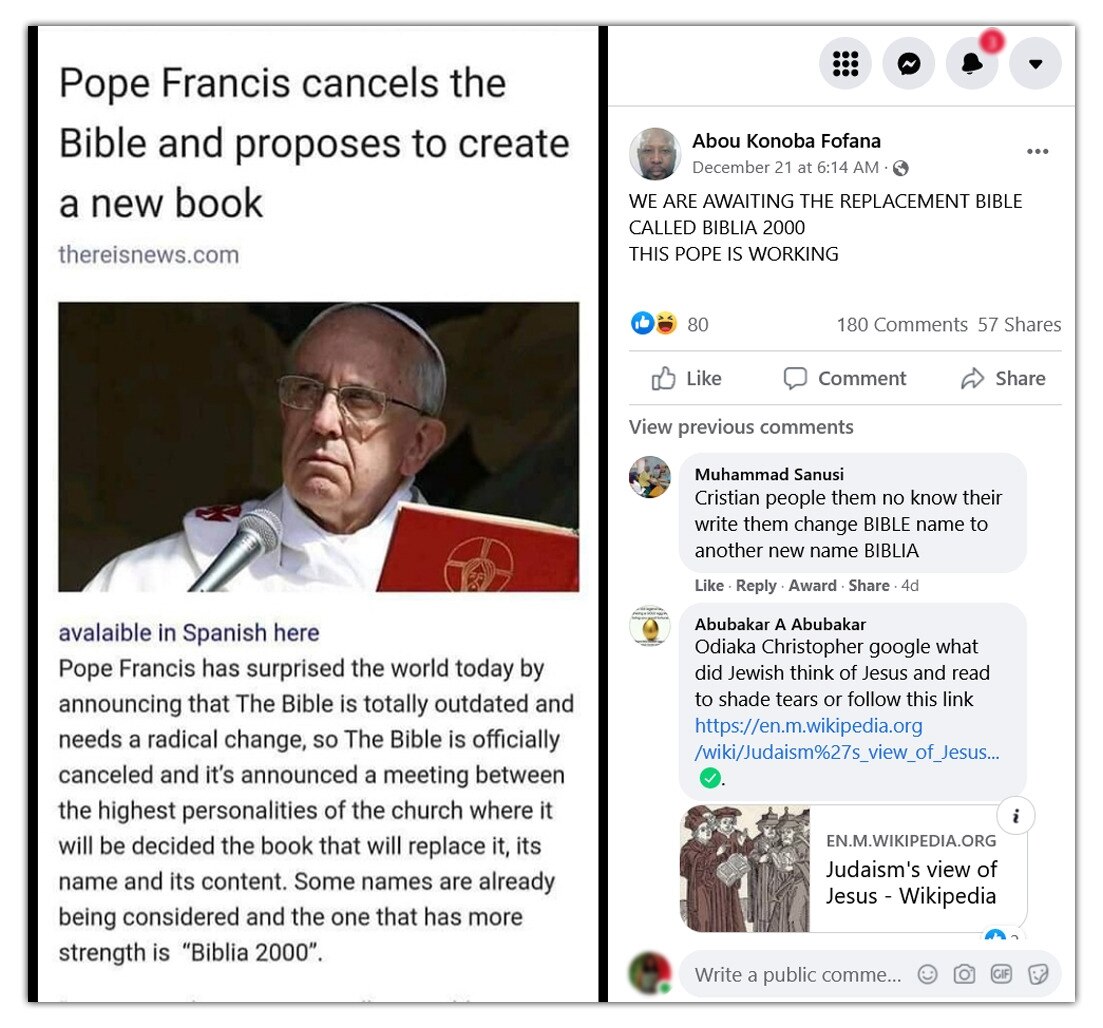The height and width of the screenshot is (1028, 1103).
Task: Attach a photo with the camera icon
Action: [x=964, y=974]
